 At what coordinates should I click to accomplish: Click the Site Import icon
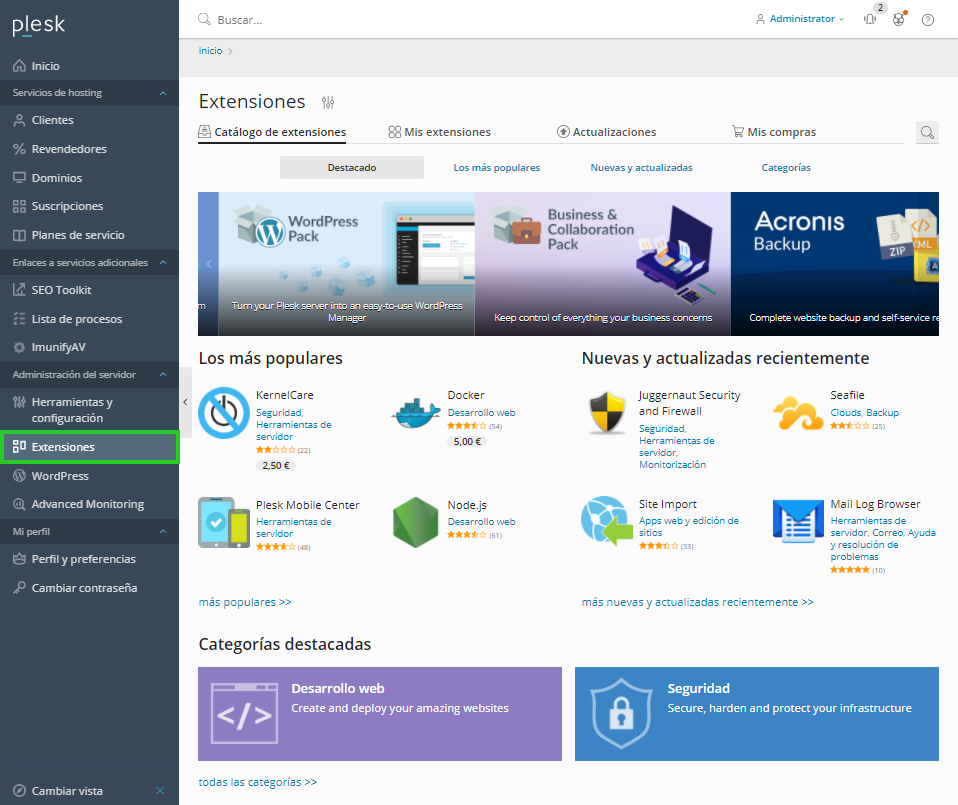(x=607, y=521)
